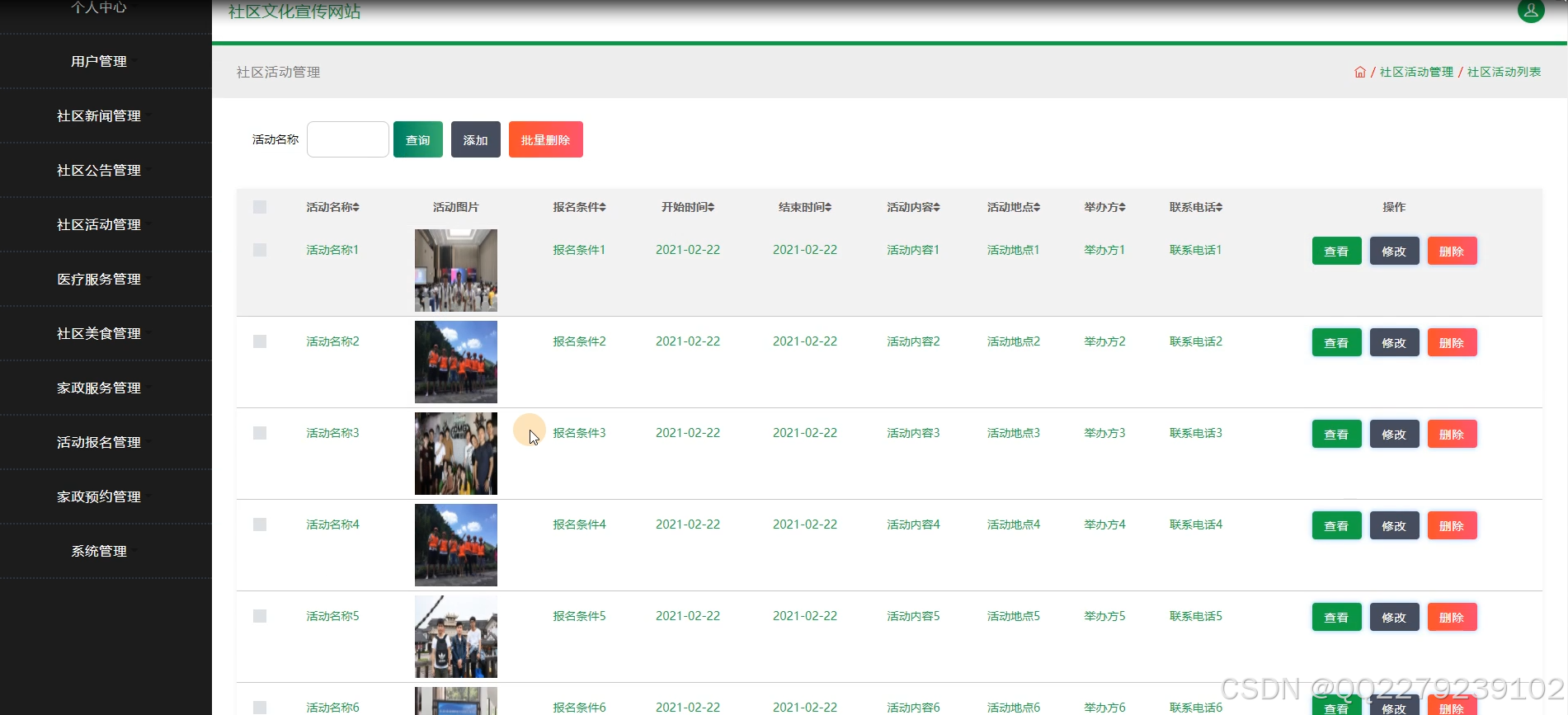Edit 活动名称5 with 修改 button
Image resolution: width=1568 pixels, height=715 pixels.
coord(1394,617)
